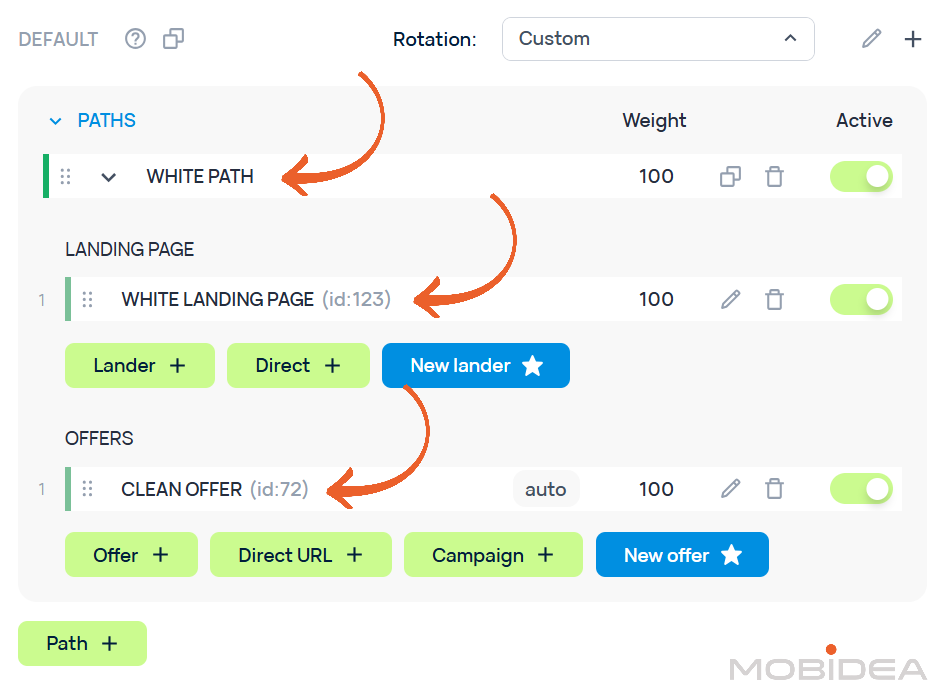
Task: Duplicate the WHITE PATH row
Action: point(731,177)
